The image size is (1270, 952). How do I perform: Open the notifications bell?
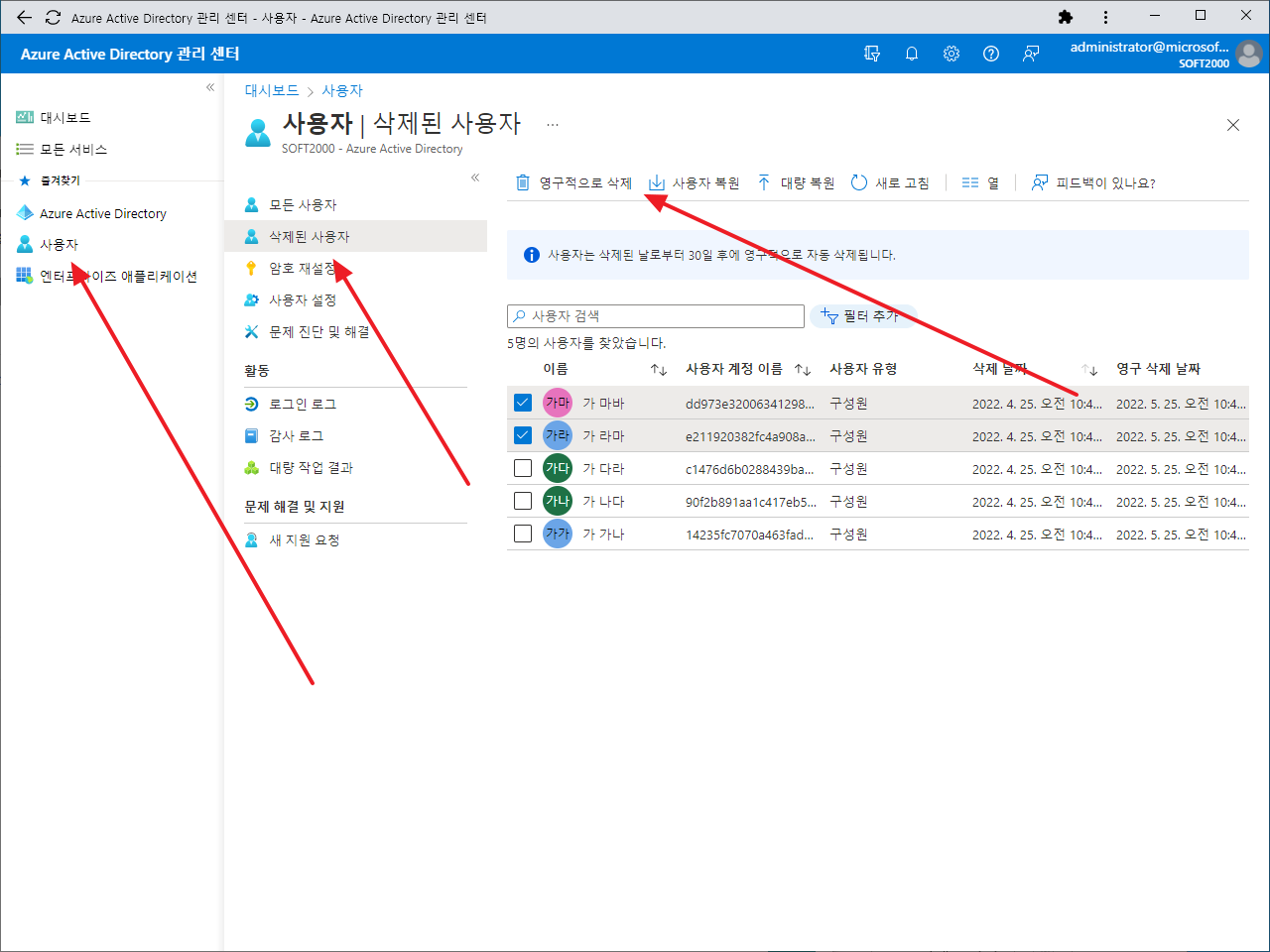coord(912,54)
